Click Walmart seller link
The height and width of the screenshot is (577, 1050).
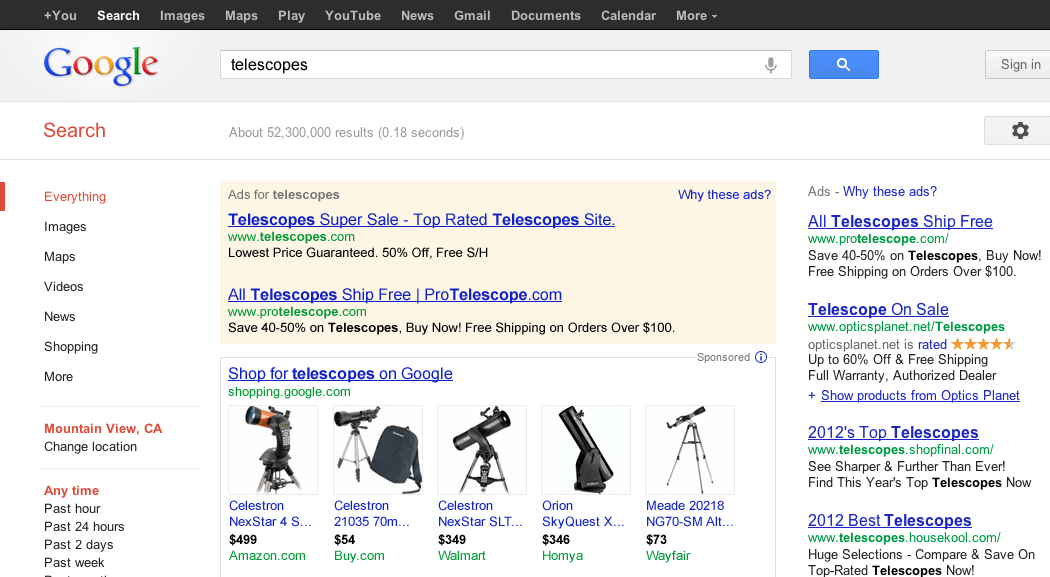point(462,556)
